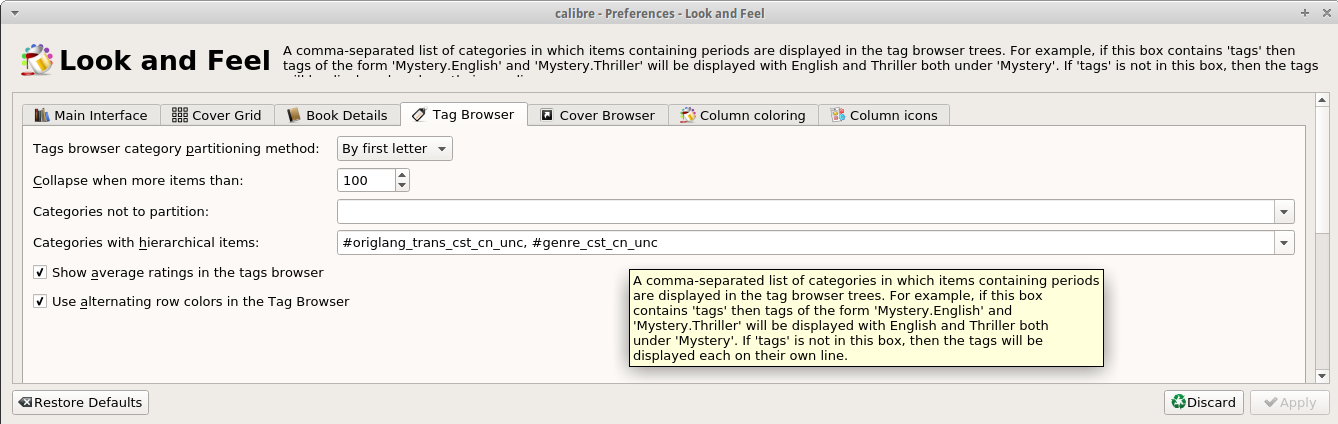Click the 'Tags browser category partitioning method:' label
The width and height of the screenshot is (1338, 424).
click(x=176, y=149)
